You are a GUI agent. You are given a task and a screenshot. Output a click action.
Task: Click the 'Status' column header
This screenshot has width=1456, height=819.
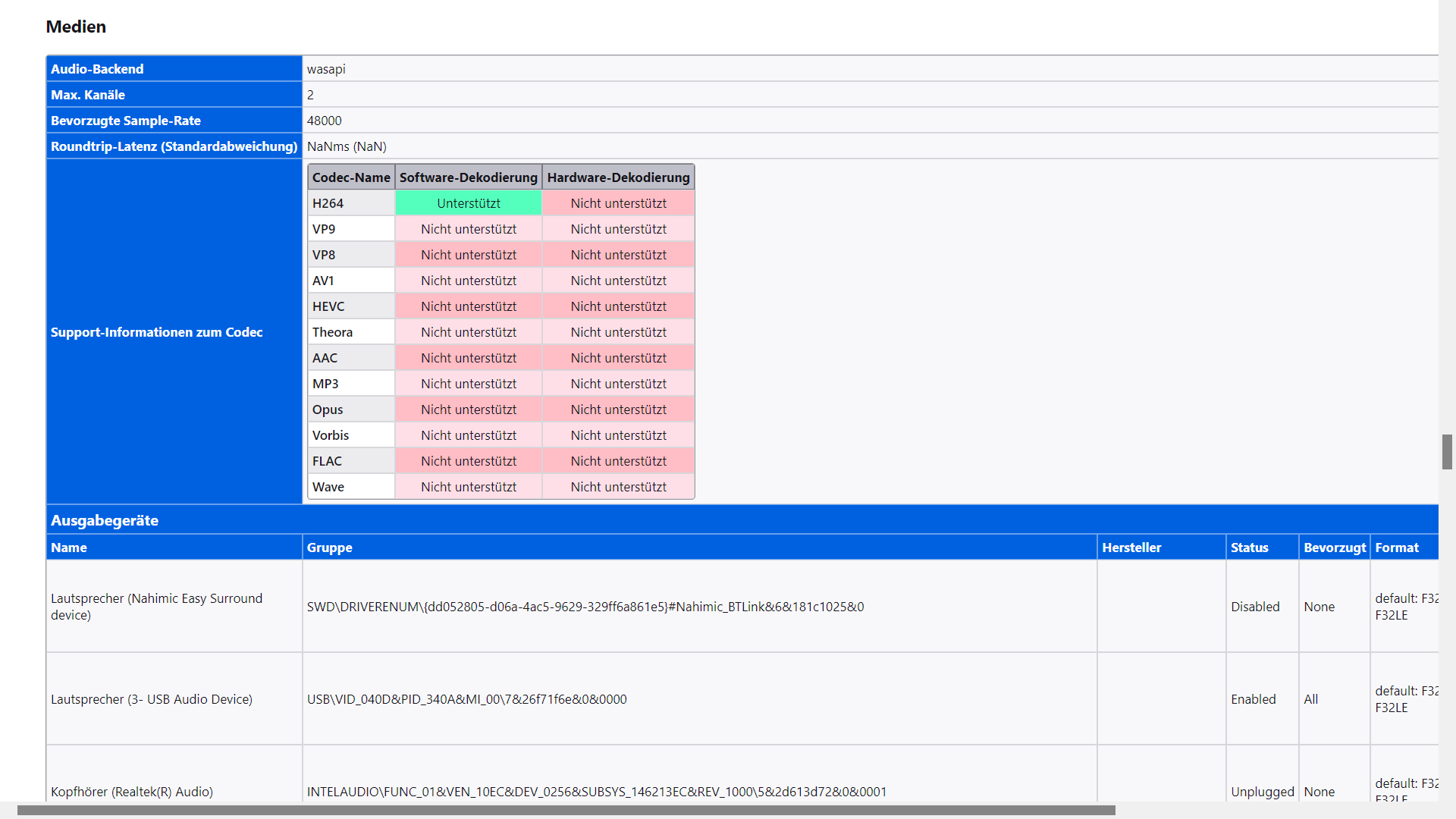(1249, 548)
